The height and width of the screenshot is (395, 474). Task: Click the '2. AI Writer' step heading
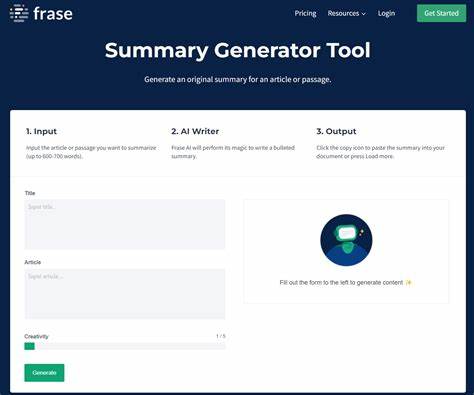195,131
